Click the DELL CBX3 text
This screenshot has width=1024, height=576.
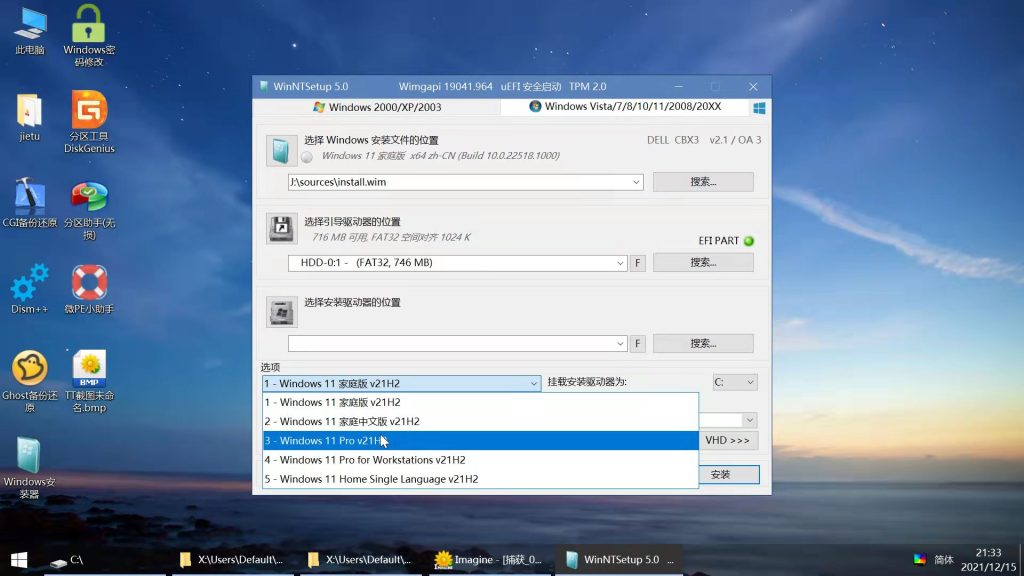[673, 140]
